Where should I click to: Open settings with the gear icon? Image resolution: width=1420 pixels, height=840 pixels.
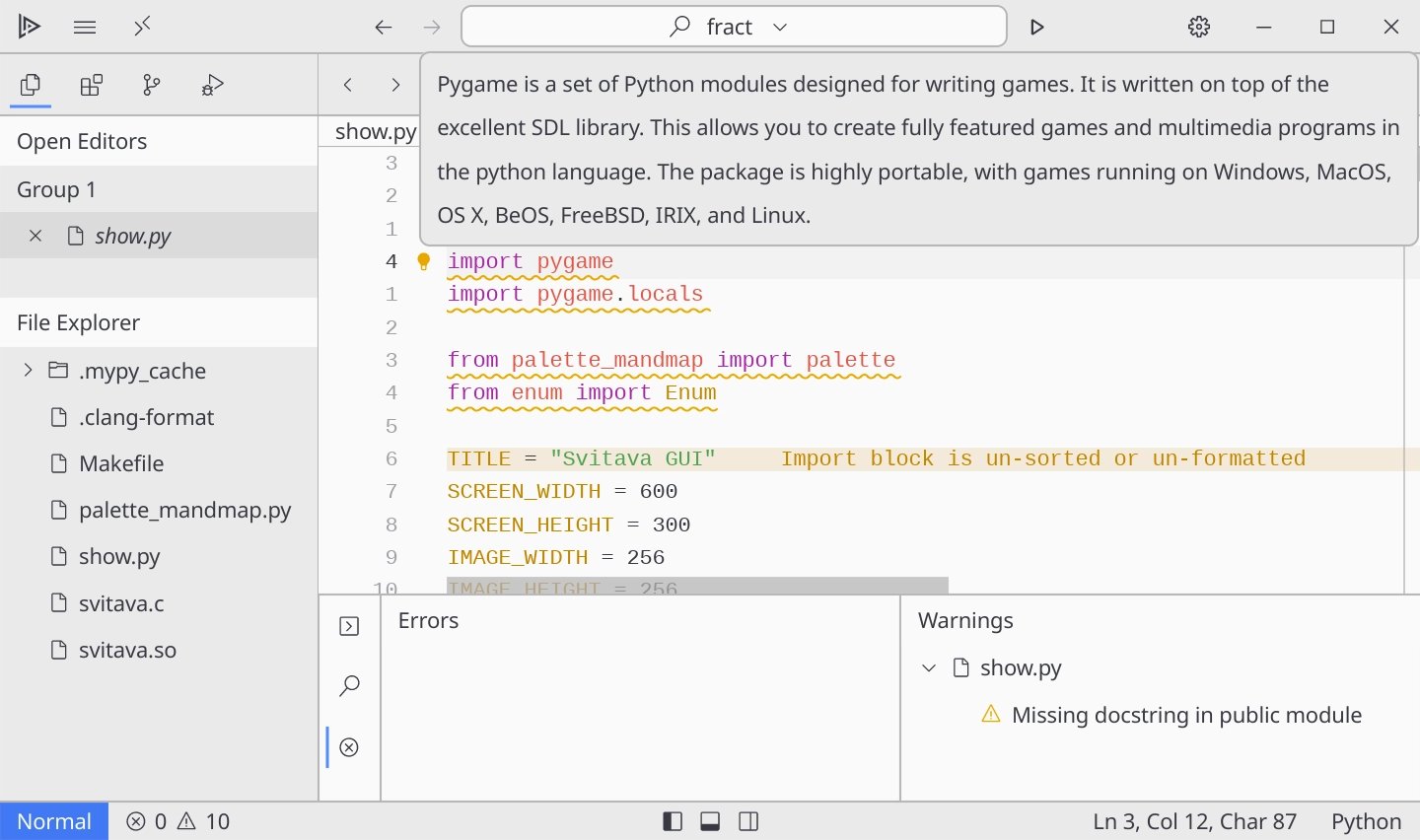[1199, 28]
